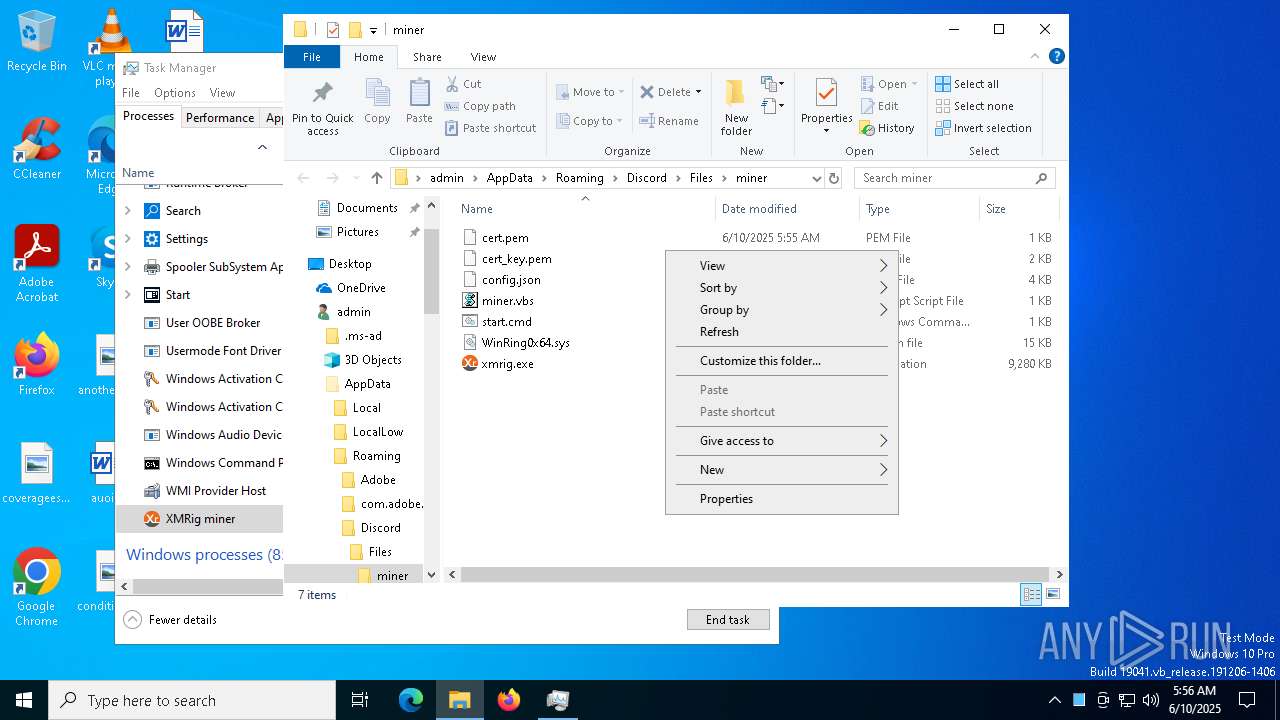Click the Rename ribbon button
Image resolution: width=1280 pixels, height=720 pixels.
[x=669, y=121]
